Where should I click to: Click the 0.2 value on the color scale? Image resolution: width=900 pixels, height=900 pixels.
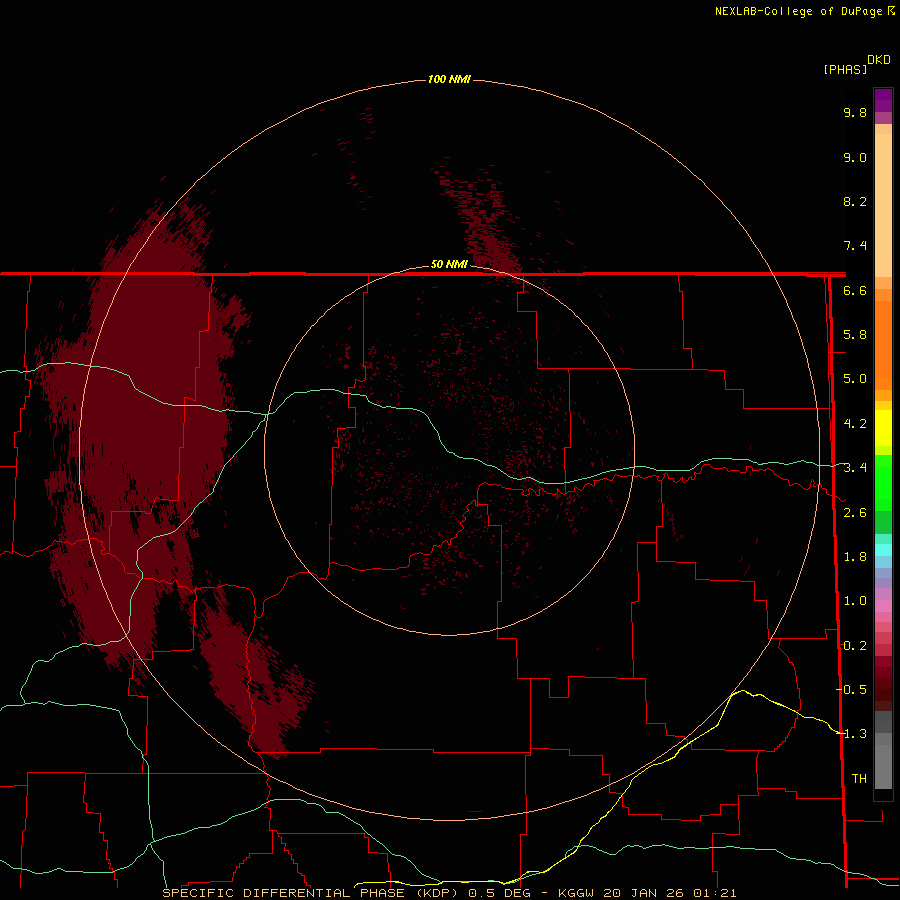(855, 646)
